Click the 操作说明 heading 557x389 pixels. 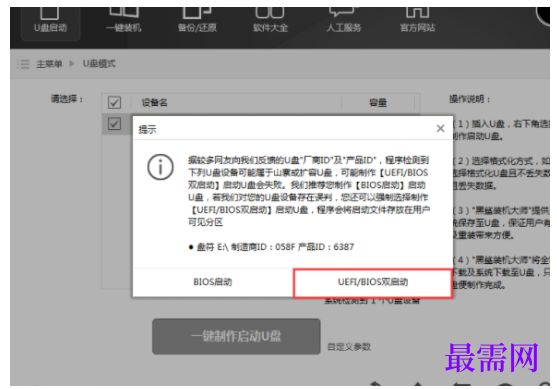(x=469, y=99)
